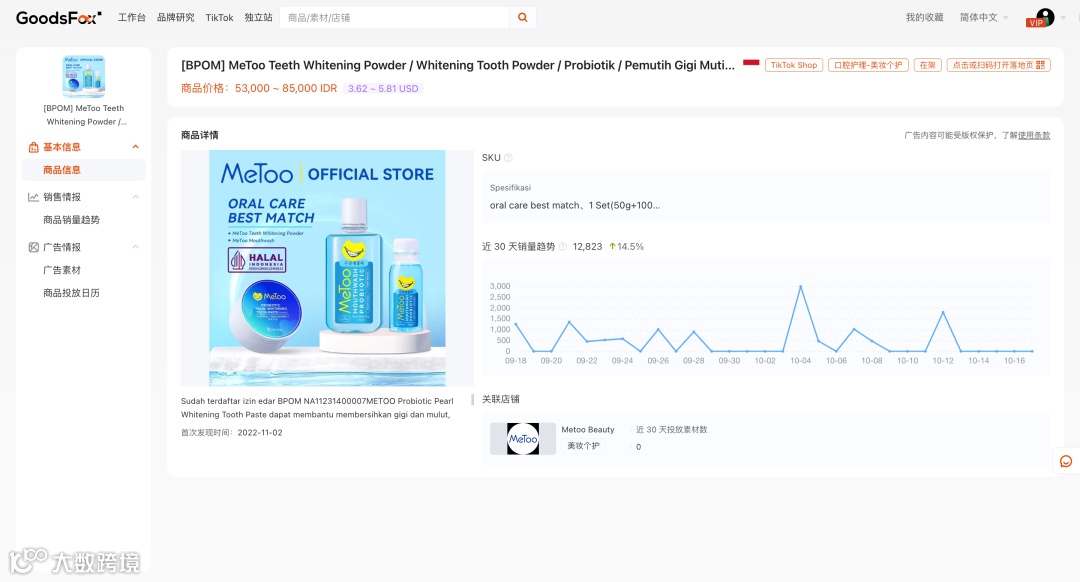
Task: Click the 美妆个护 store tag
Action: coord(583,446)
